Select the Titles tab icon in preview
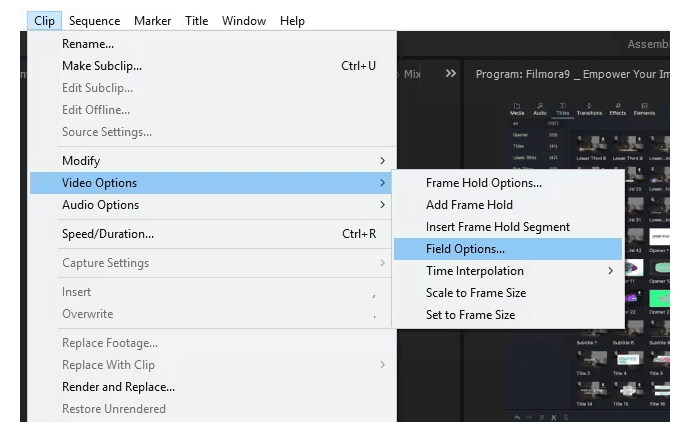The image size is (691, 433). click(x=563, y=108)
